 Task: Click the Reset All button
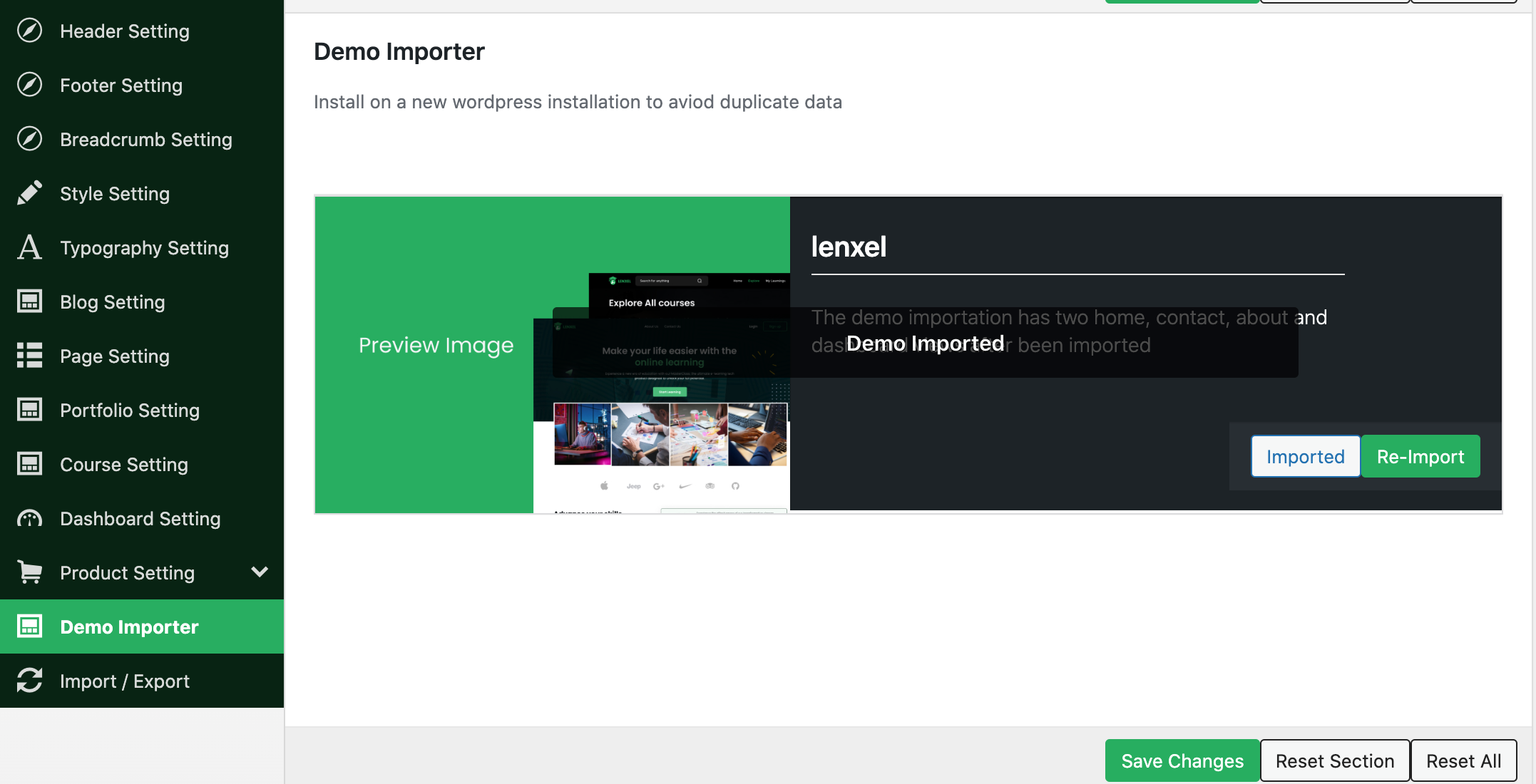pos(1463,760)
